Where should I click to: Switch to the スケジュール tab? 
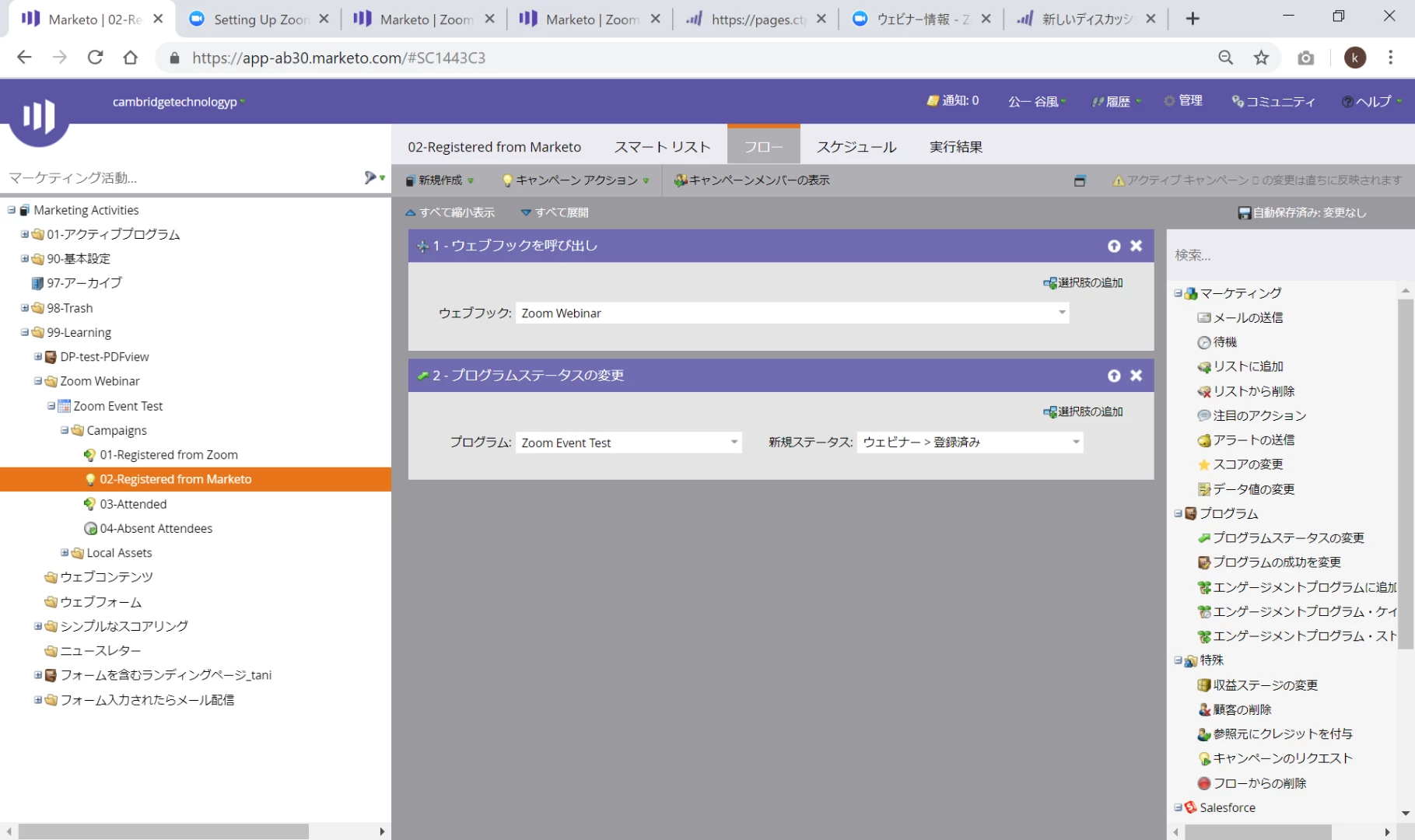click(x=856, y=147)
